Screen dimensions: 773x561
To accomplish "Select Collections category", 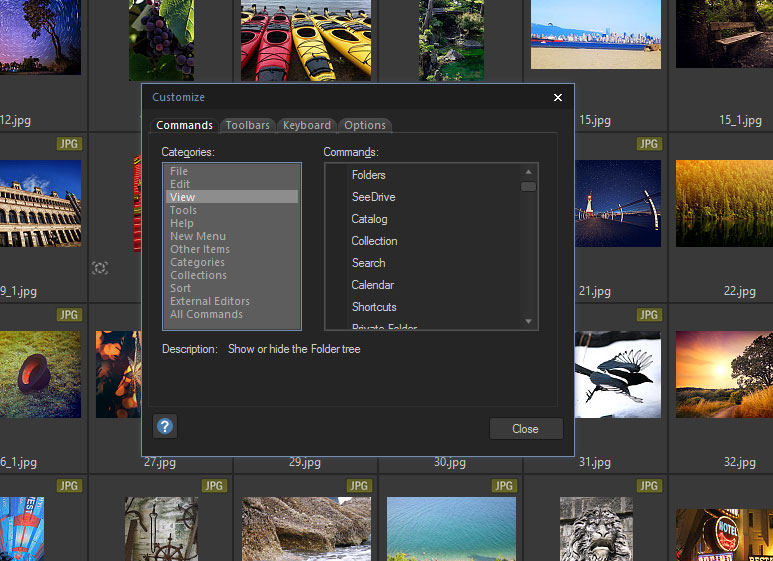I will [x=232, y=275].
